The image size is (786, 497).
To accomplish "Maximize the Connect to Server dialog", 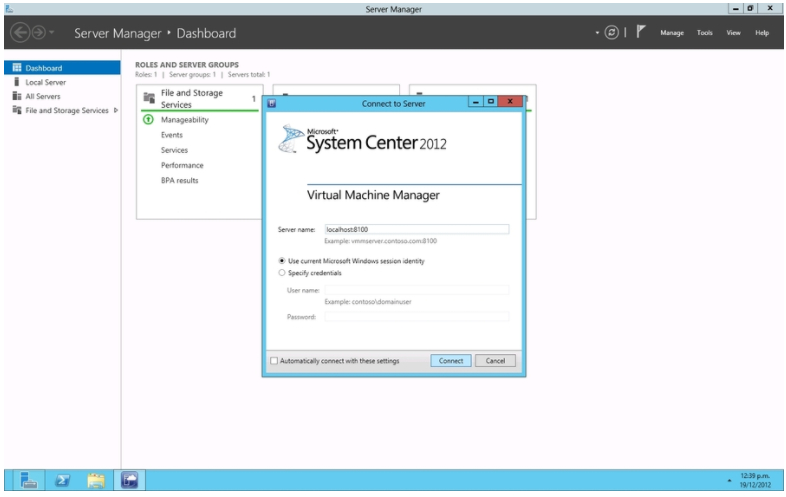I will coord(491,101).
